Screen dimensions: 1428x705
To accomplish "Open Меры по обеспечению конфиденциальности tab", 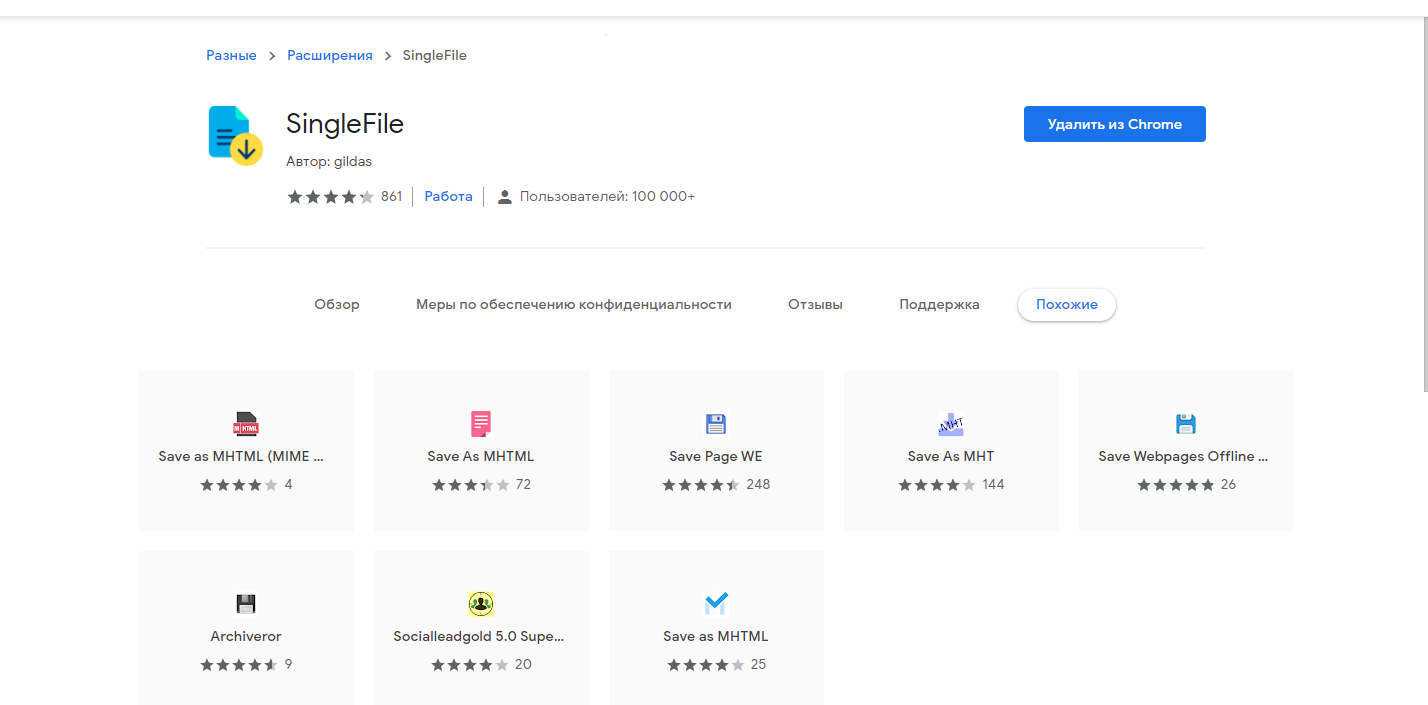I will coord(574,305).
